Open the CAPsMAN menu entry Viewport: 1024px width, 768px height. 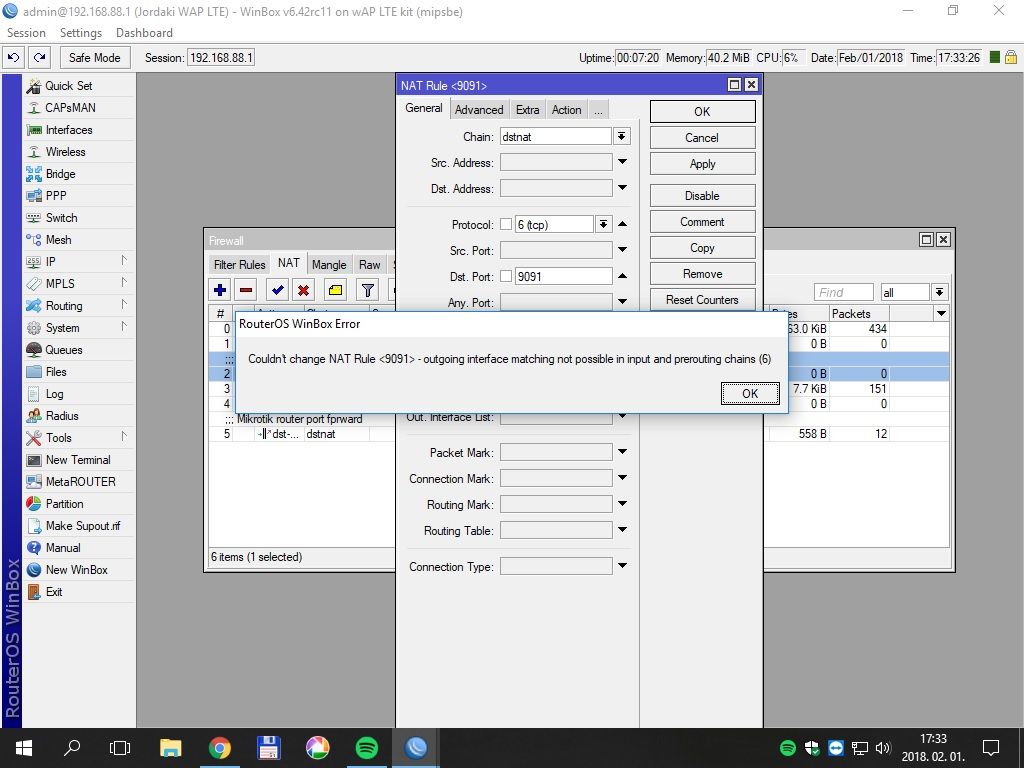pos(78,108)
